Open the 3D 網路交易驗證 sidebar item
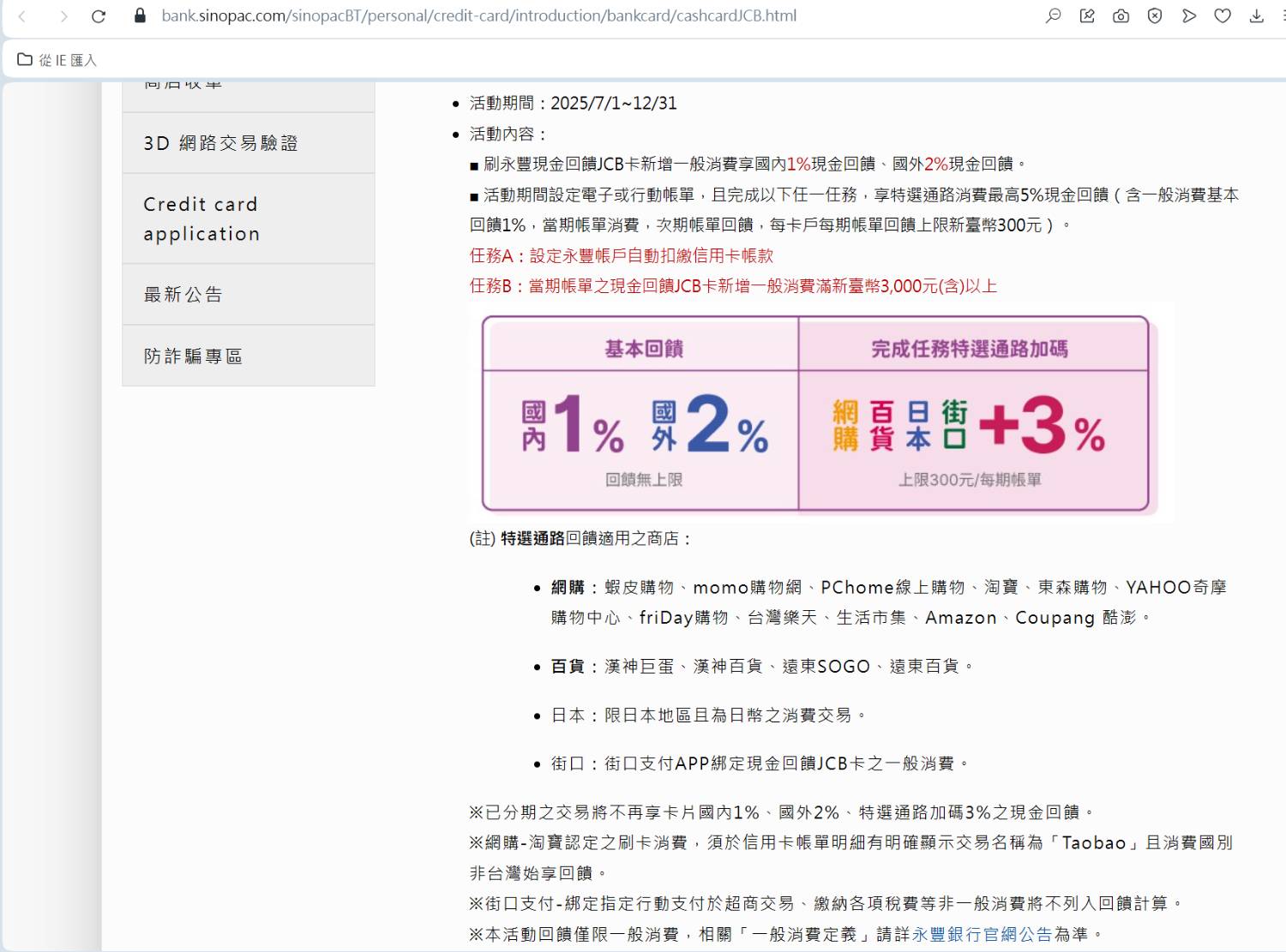The height and width of the screenshot is (952, 1286). tap(249, 143)
